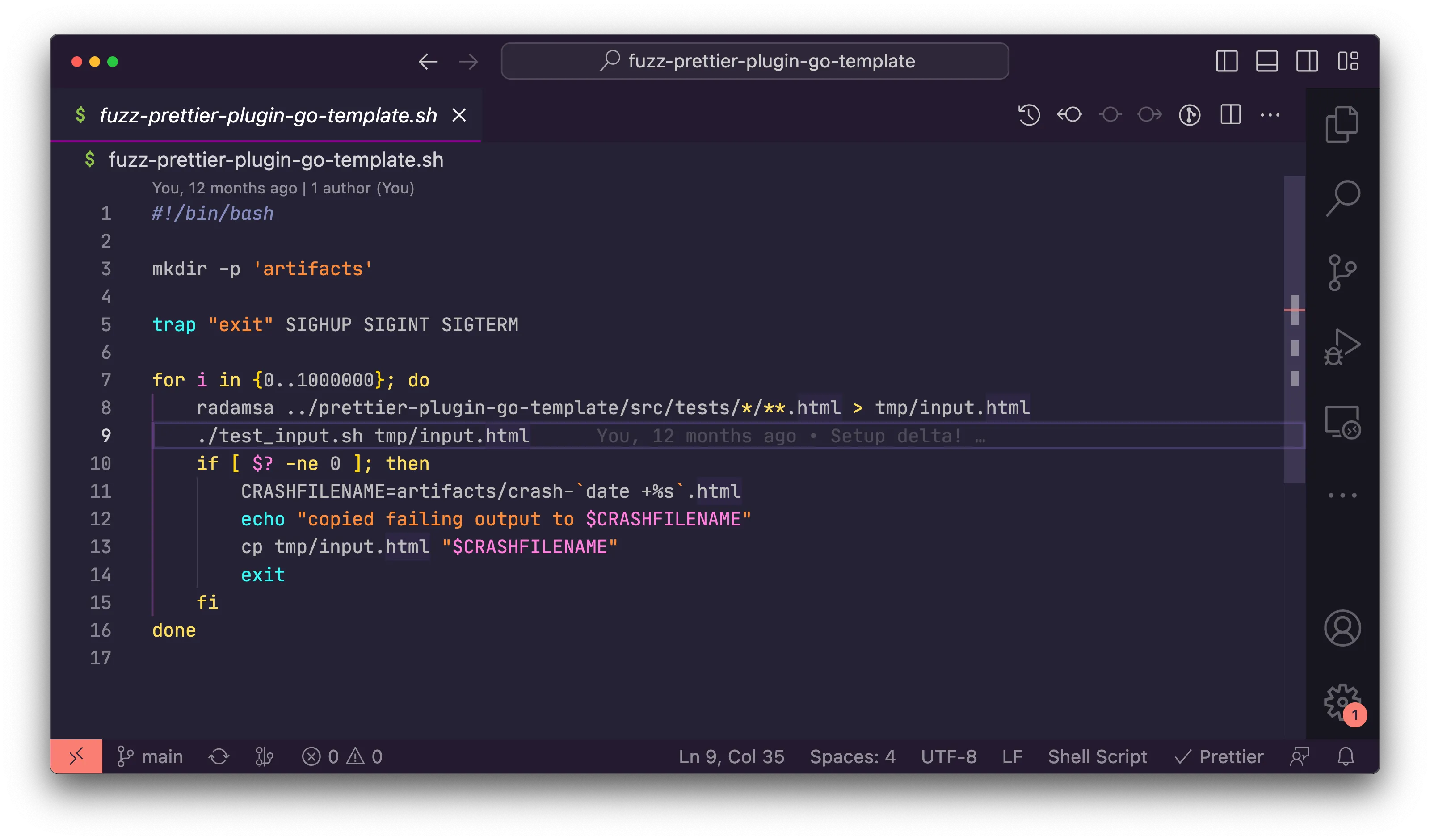The image size is (1430, 840).
Task: Open Source Control view icon
Action: [1342, 273]
